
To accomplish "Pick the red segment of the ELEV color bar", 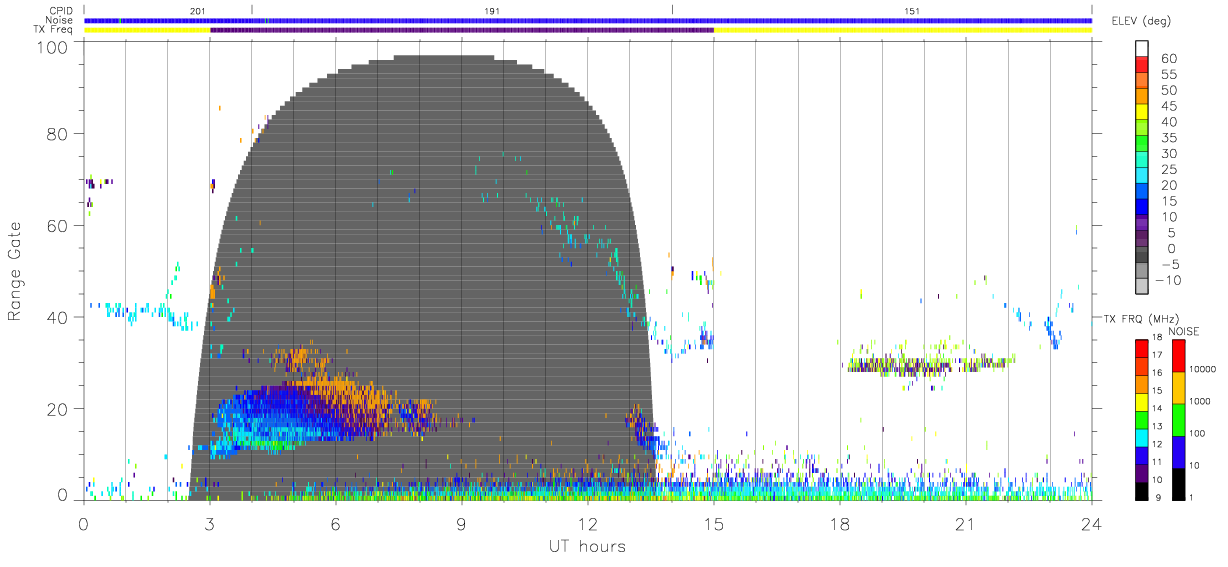I will coord(1142,65).
